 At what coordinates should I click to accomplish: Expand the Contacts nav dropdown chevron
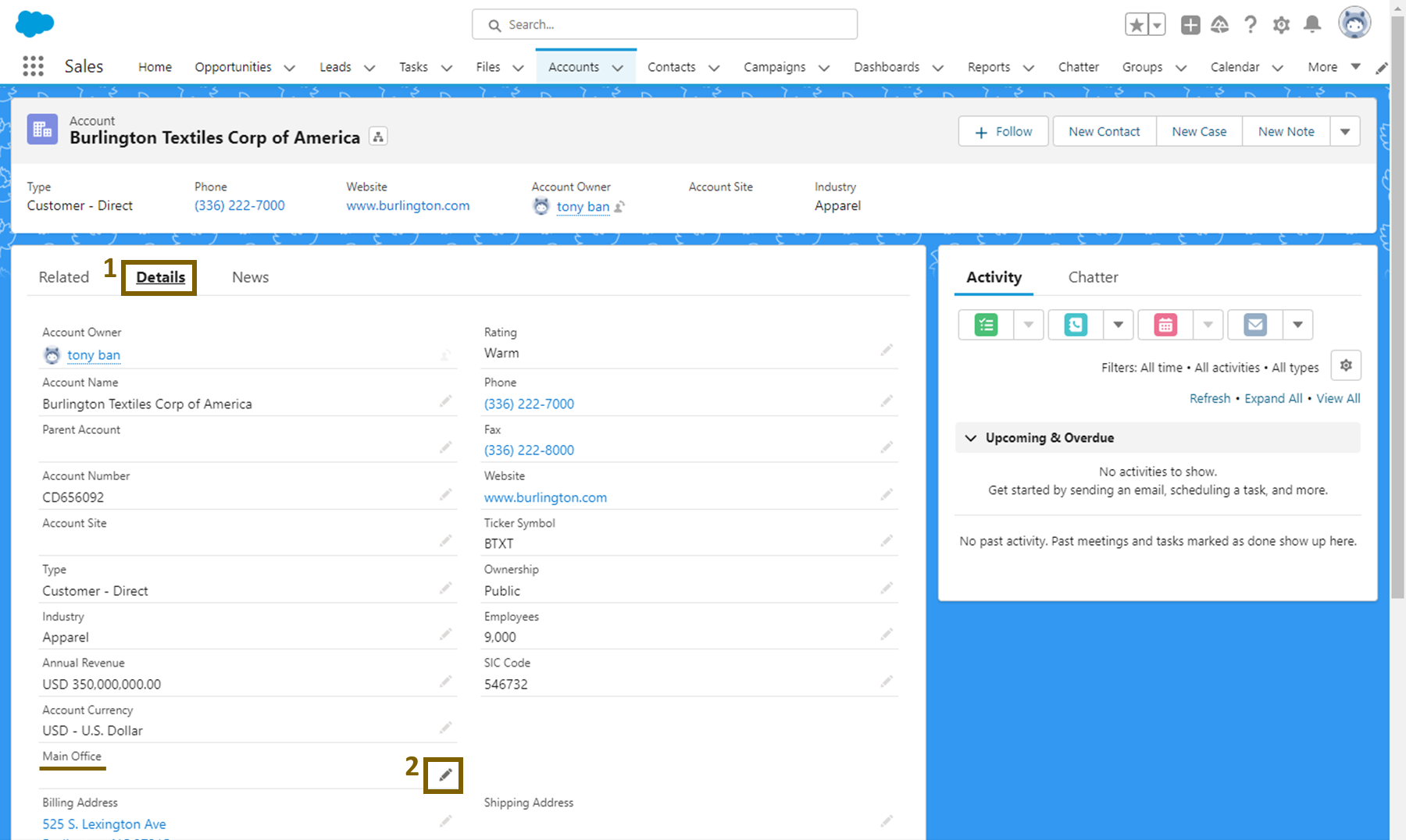pos(714,68)
